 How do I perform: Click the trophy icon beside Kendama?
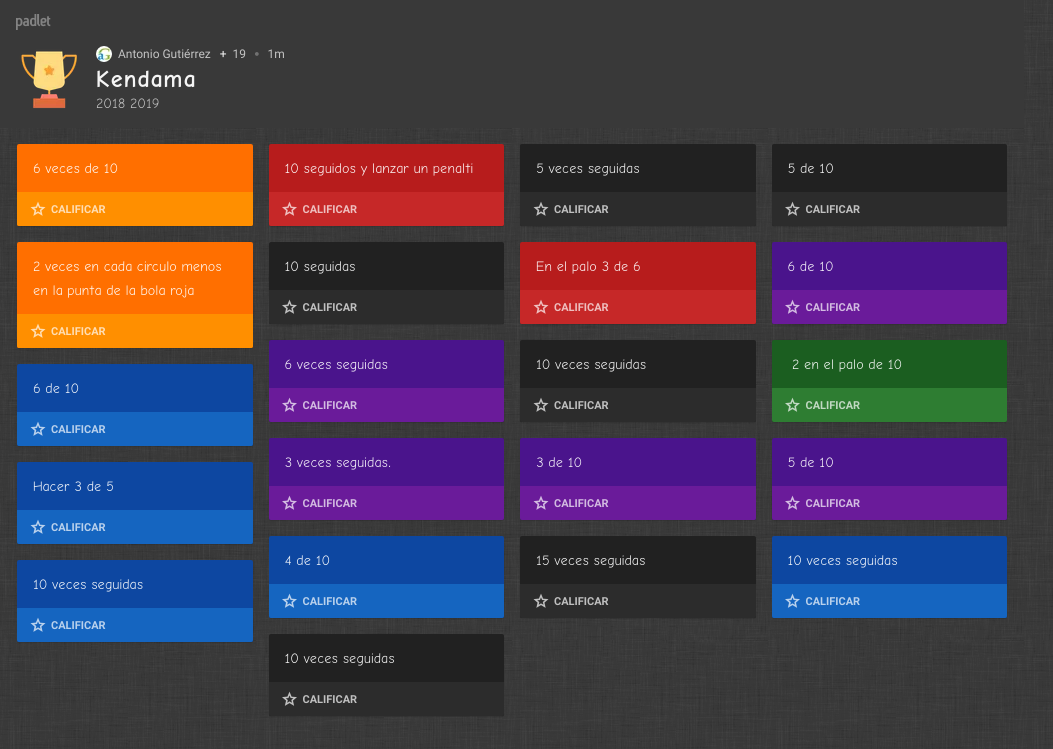(49, 79)
